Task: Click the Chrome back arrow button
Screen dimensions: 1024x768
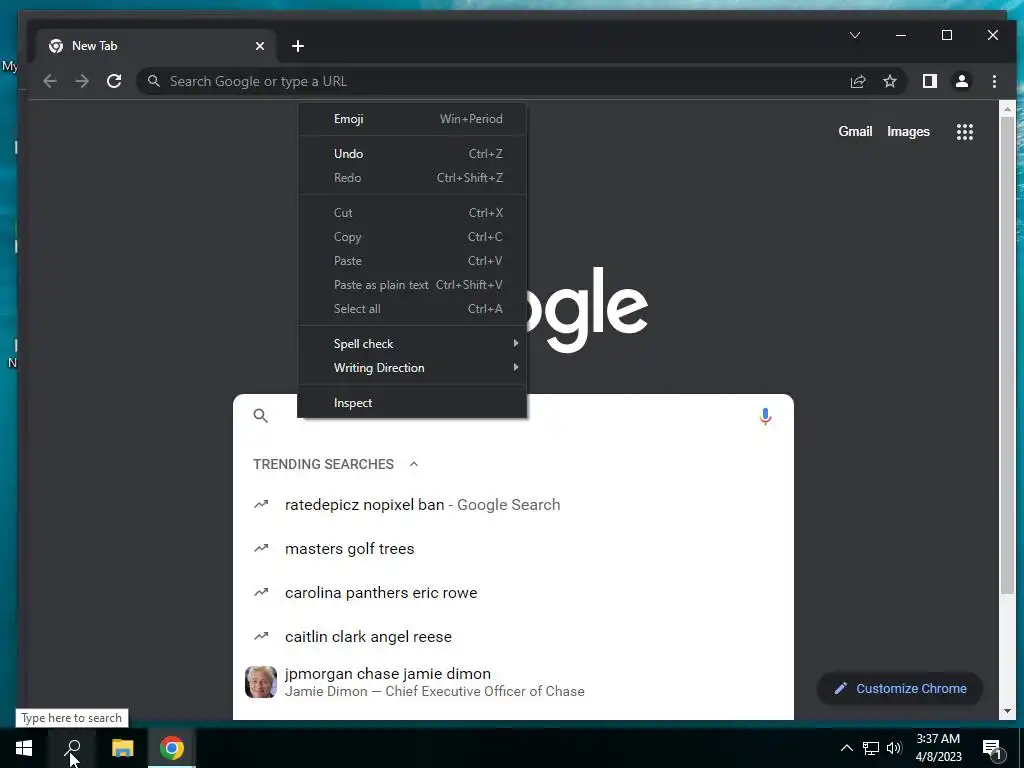Action: coord(50,81)
